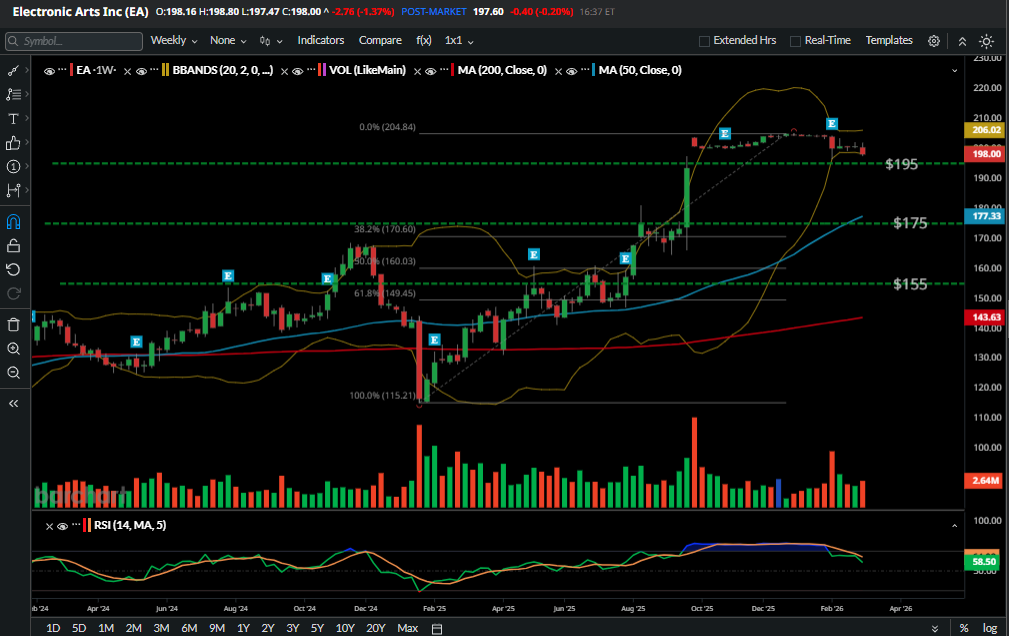Enable the Real-Time checkbox
Viewport: 1009px width, 636px height.
pos(795,41)
